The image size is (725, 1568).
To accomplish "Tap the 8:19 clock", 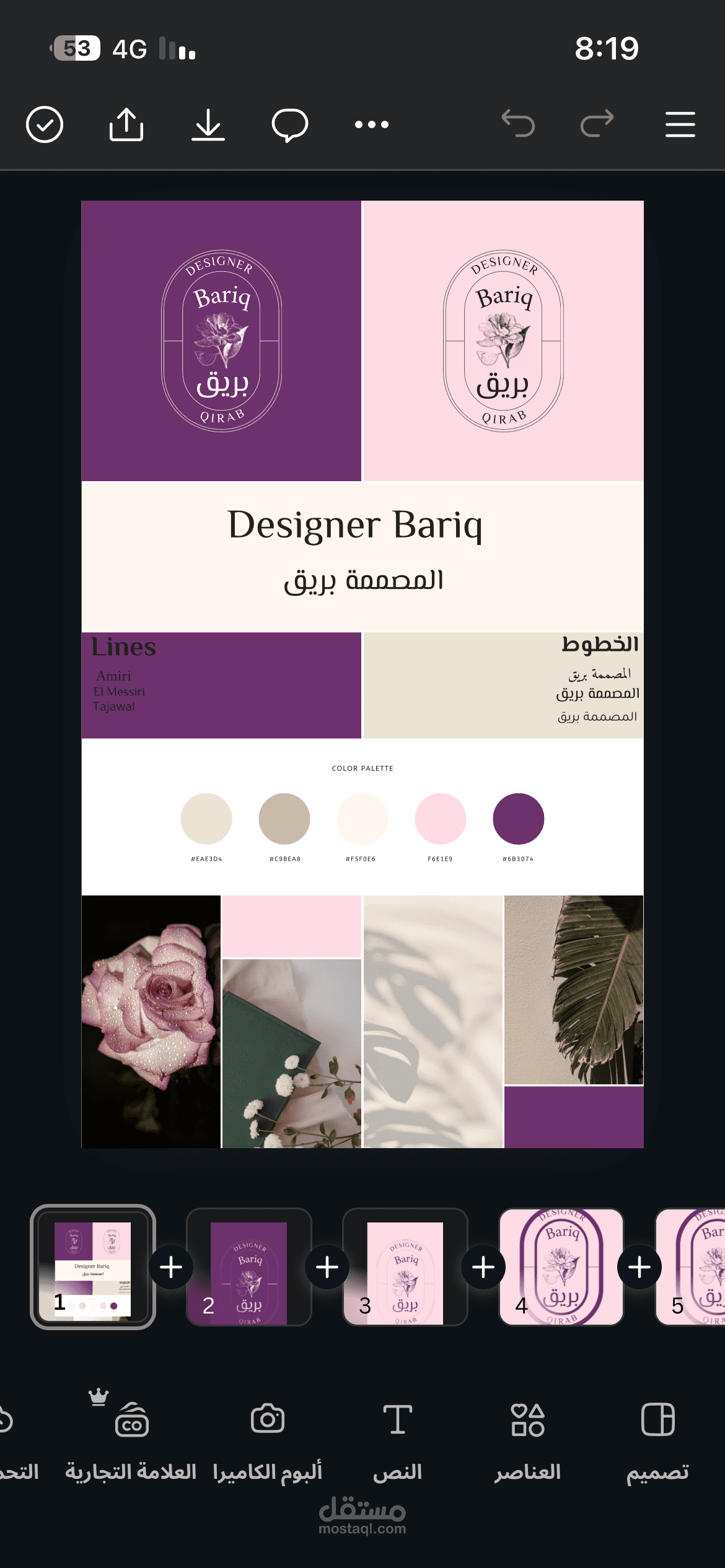I will pos(607,48).
